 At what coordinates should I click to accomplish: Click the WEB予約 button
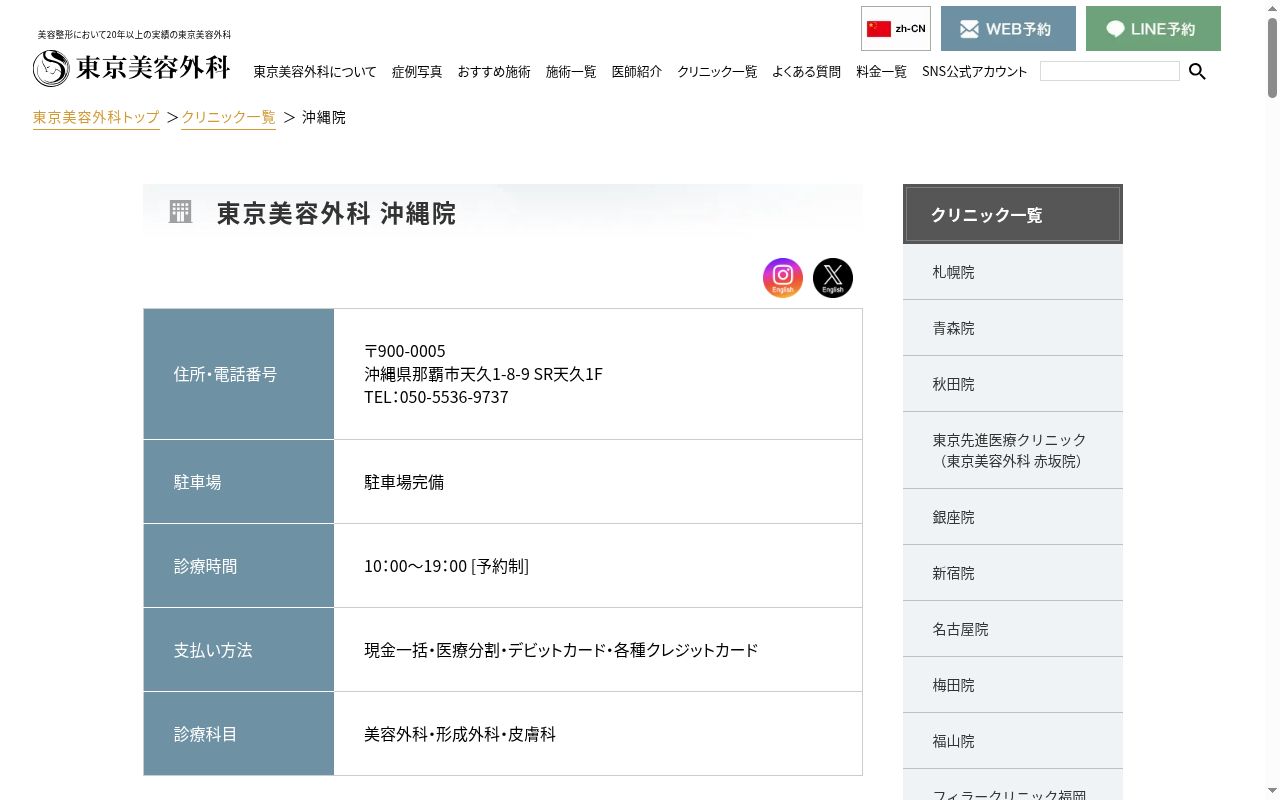(x=1008, y=28)
